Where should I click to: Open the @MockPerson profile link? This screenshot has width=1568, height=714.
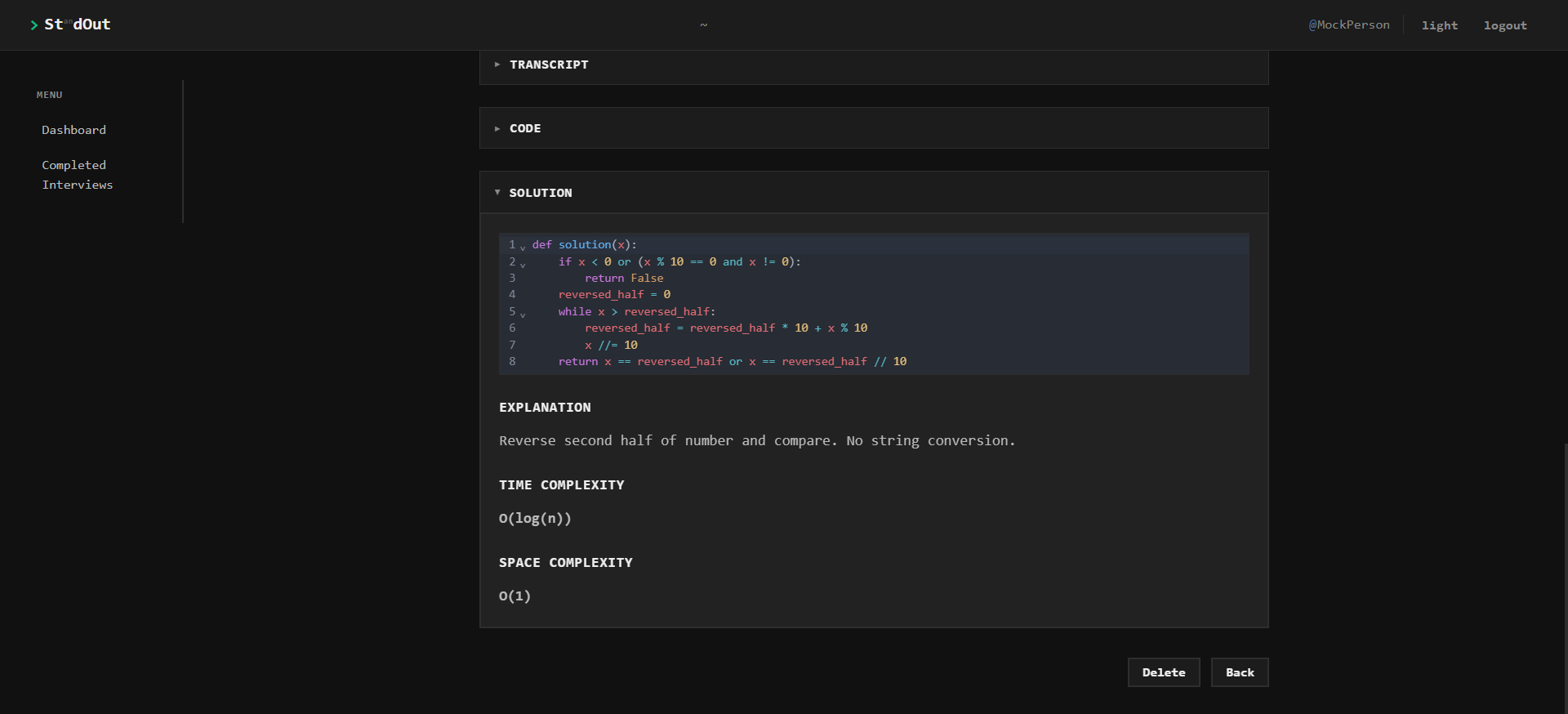(x=1349, y=25)
